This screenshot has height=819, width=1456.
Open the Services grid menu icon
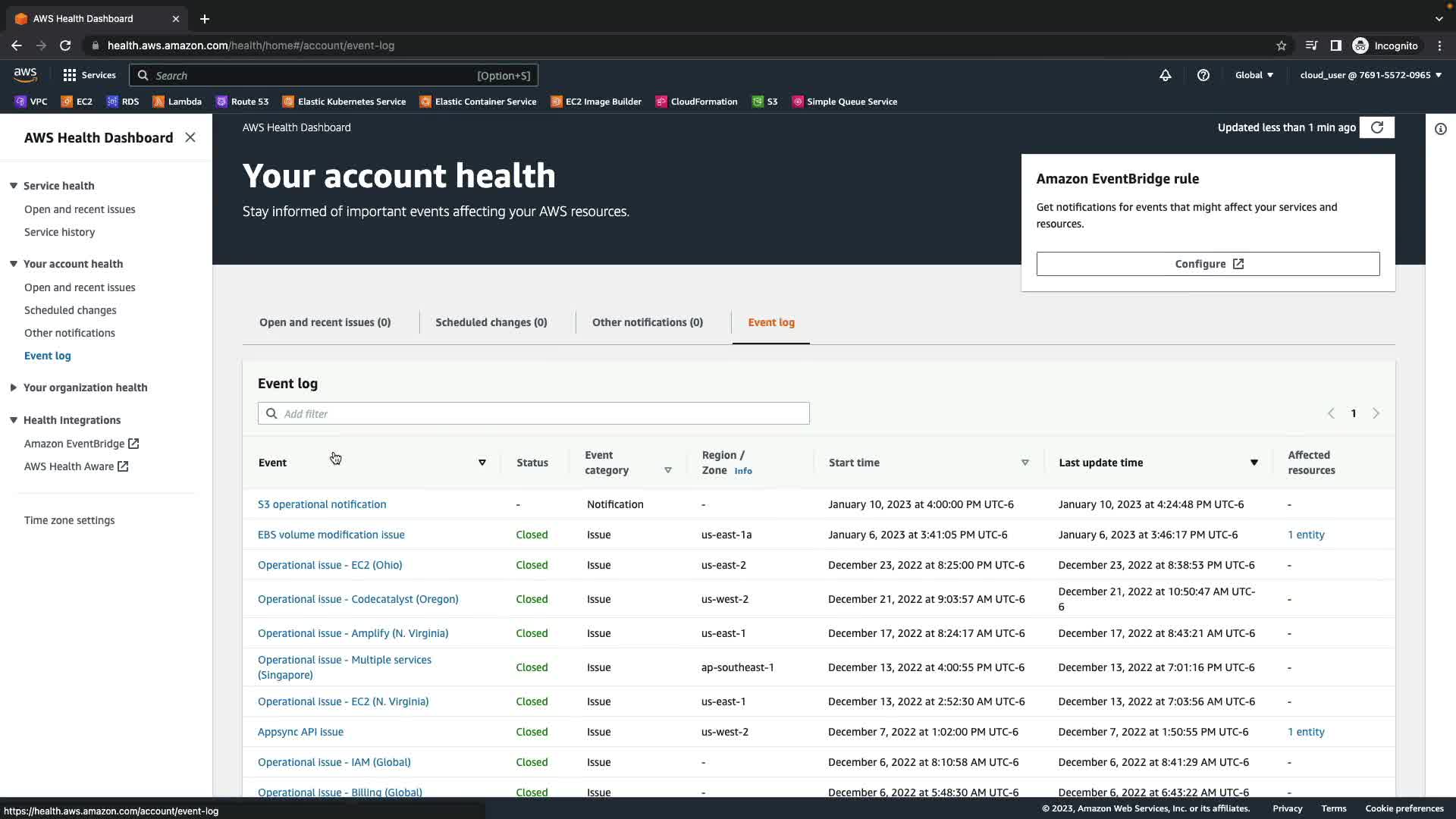pyautogui.click(x=70, y=75)
